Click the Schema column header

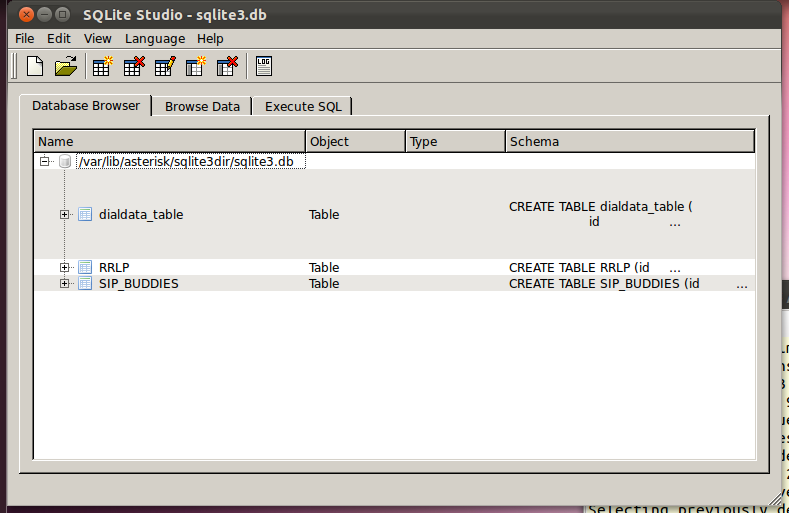(x=629, y=141)
